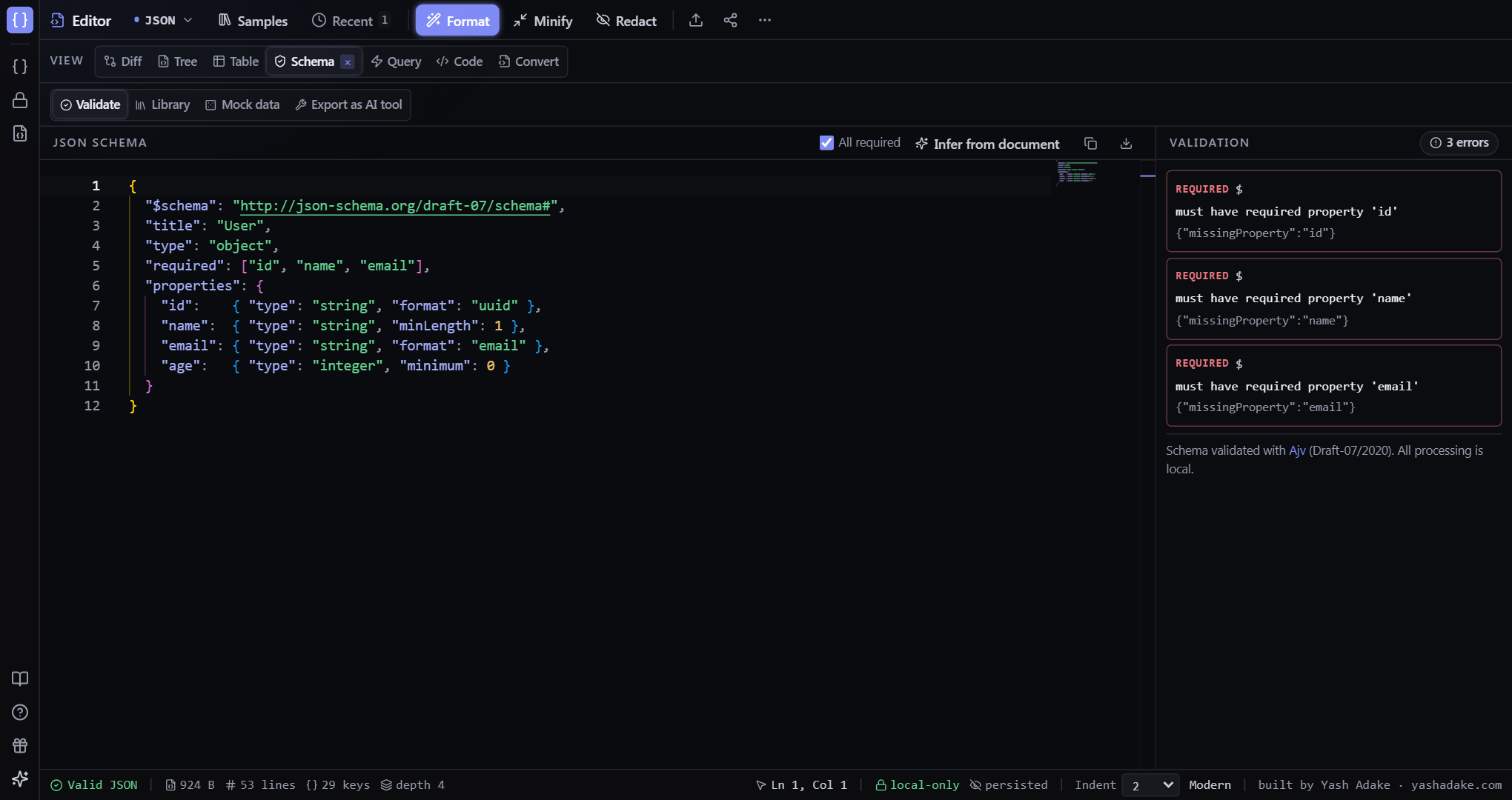Switch to Query view

click(396, 61)
